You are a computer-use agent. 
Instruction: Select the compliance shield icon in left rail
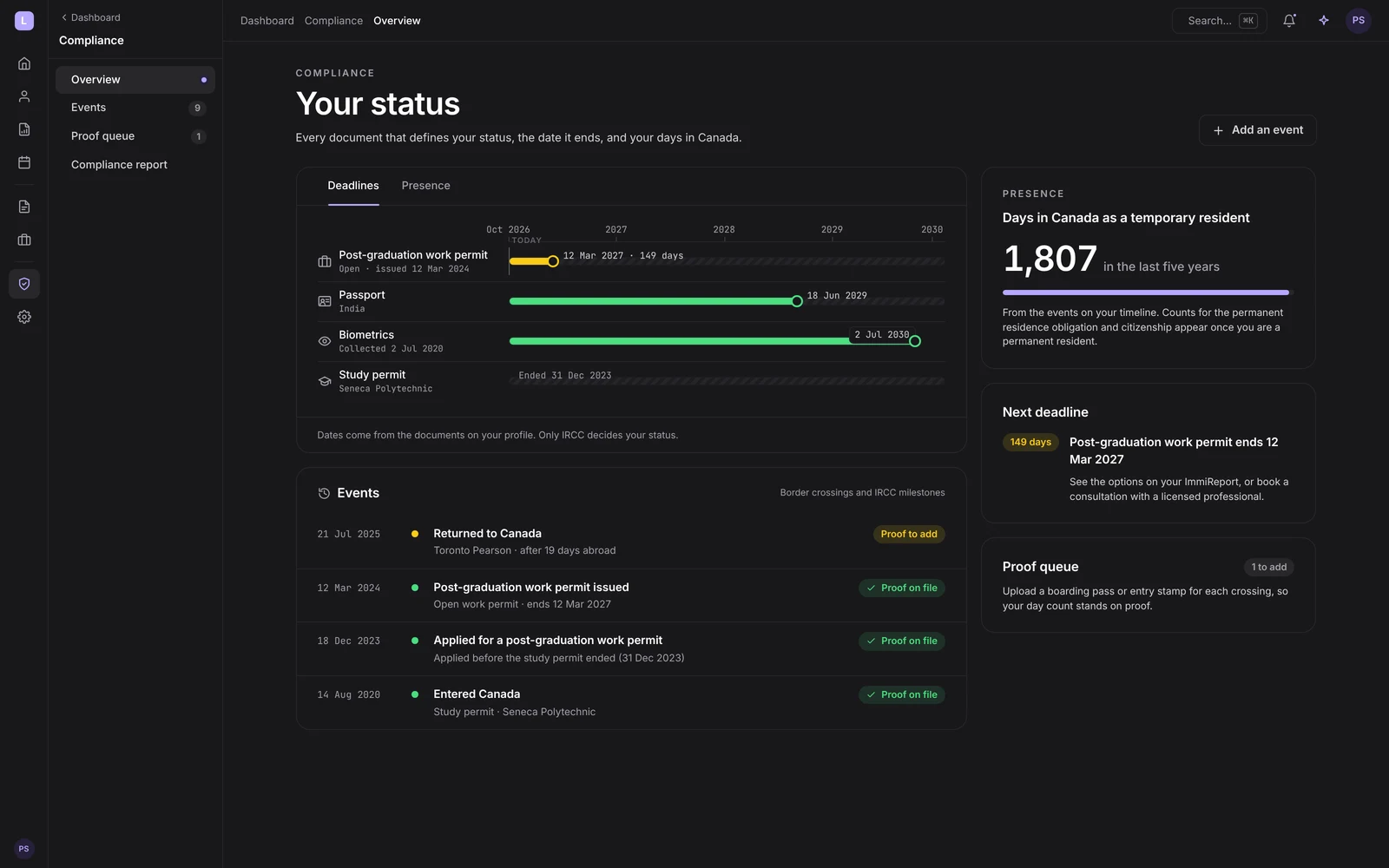[x=24, y=284]
